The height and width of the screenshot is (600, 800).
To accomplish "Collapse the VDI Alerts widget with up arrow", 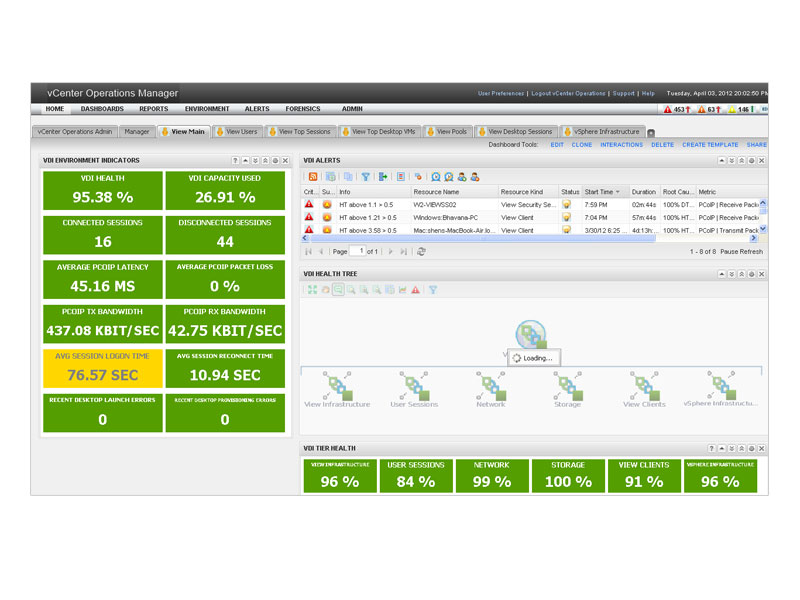I will tap(721, 160).
